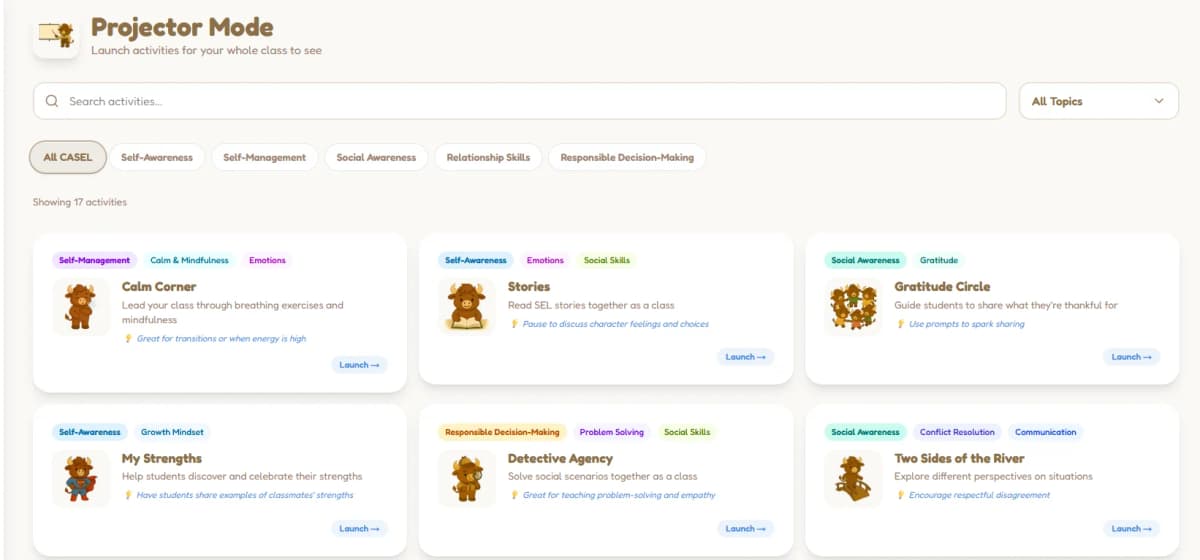Enable the Relationship Skills filter
1200x560 pixels.
pos(488,157)
